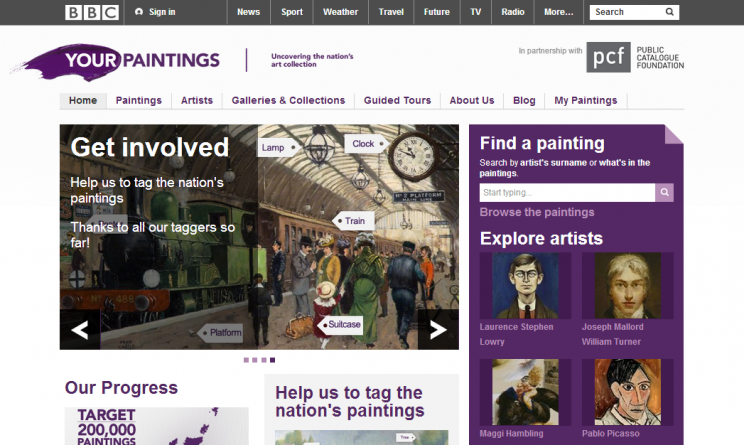Click the Our Progress heading

click(x=121, y=388)
